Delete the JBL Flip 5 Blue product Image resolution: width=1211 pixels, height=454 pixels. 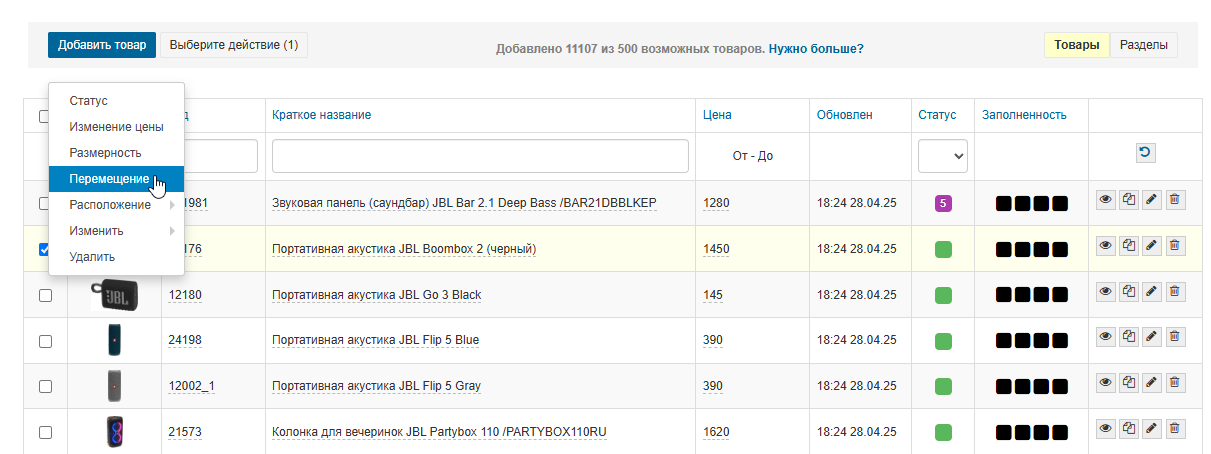[1175, 337]
